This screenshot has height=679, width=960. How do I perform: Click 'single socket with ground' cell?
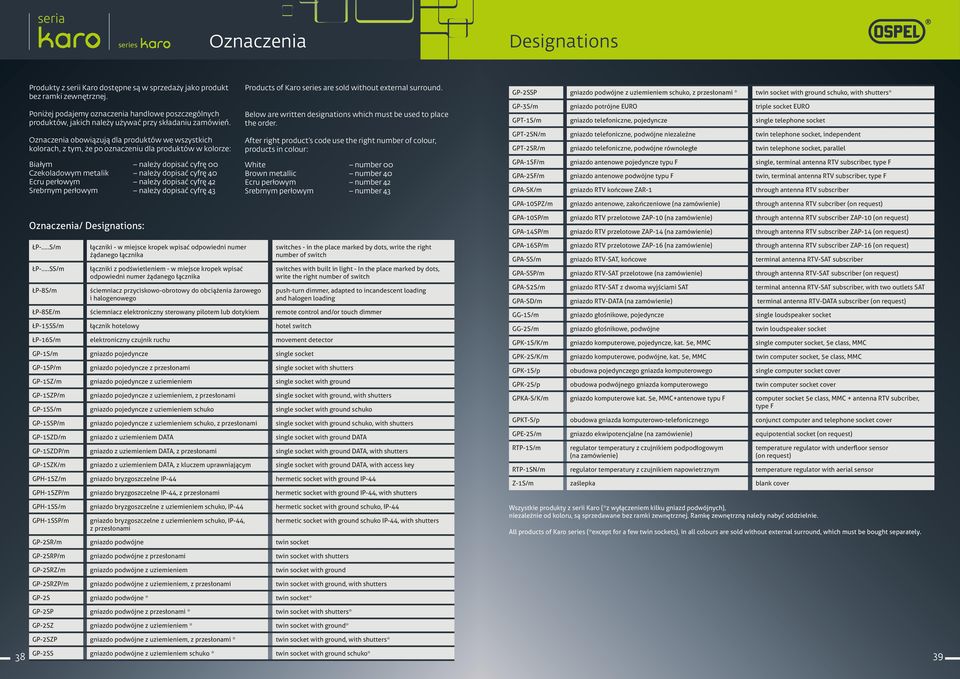(363, 381)
